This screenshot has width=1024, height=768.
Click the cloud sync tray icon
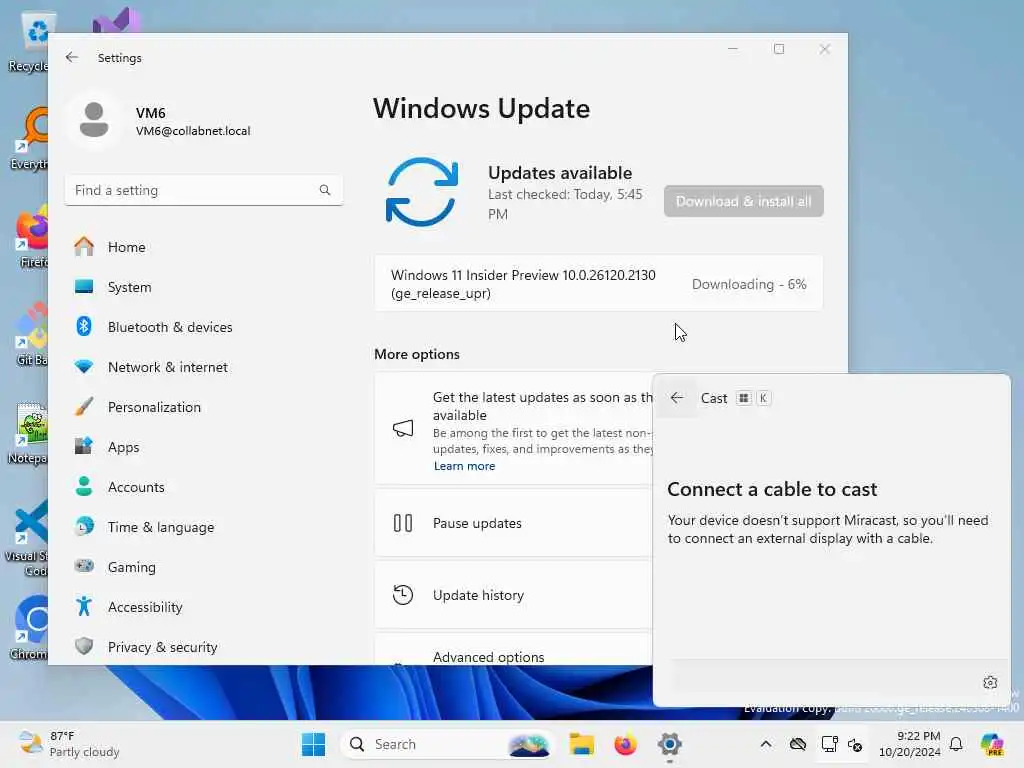pyautogui.click(x=797, y=744)
